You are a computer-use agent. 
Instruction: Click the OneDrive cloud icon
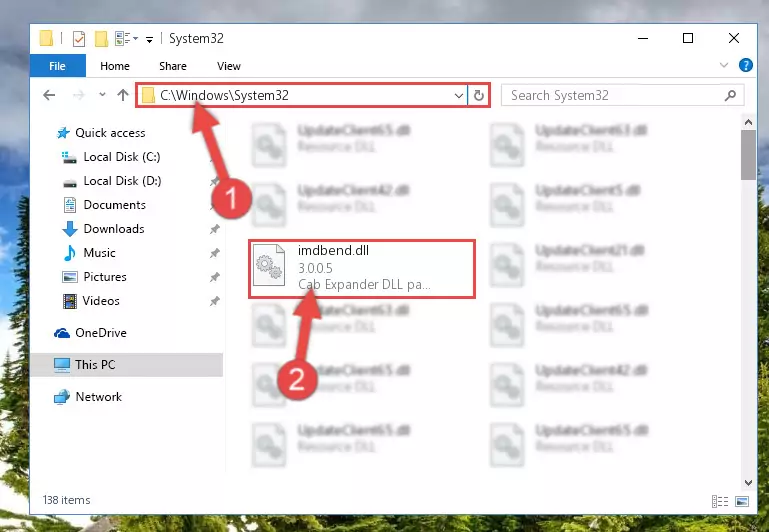tap(62, 333)
